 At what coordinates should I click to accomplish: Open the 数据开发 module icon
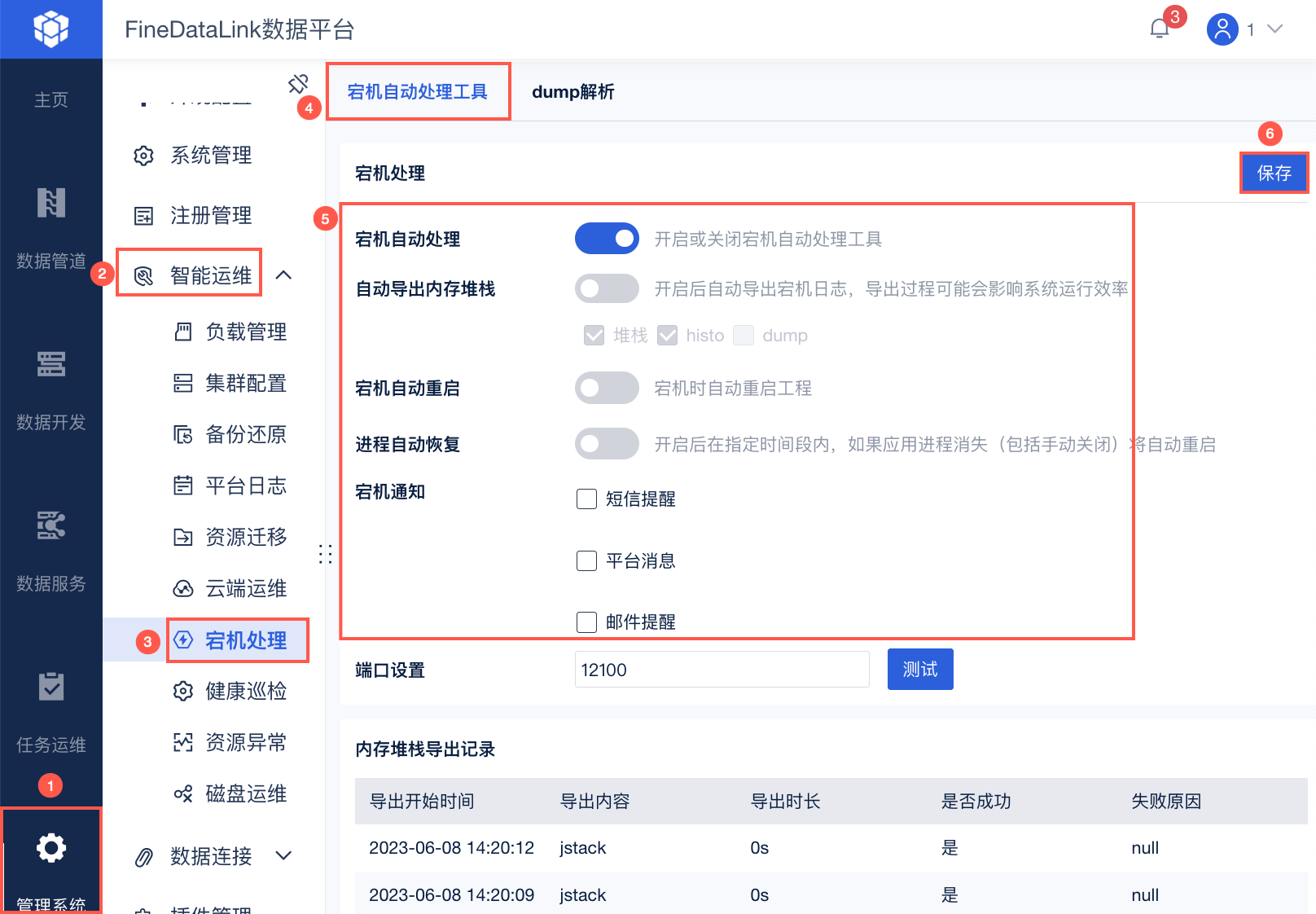click(51, 364)
